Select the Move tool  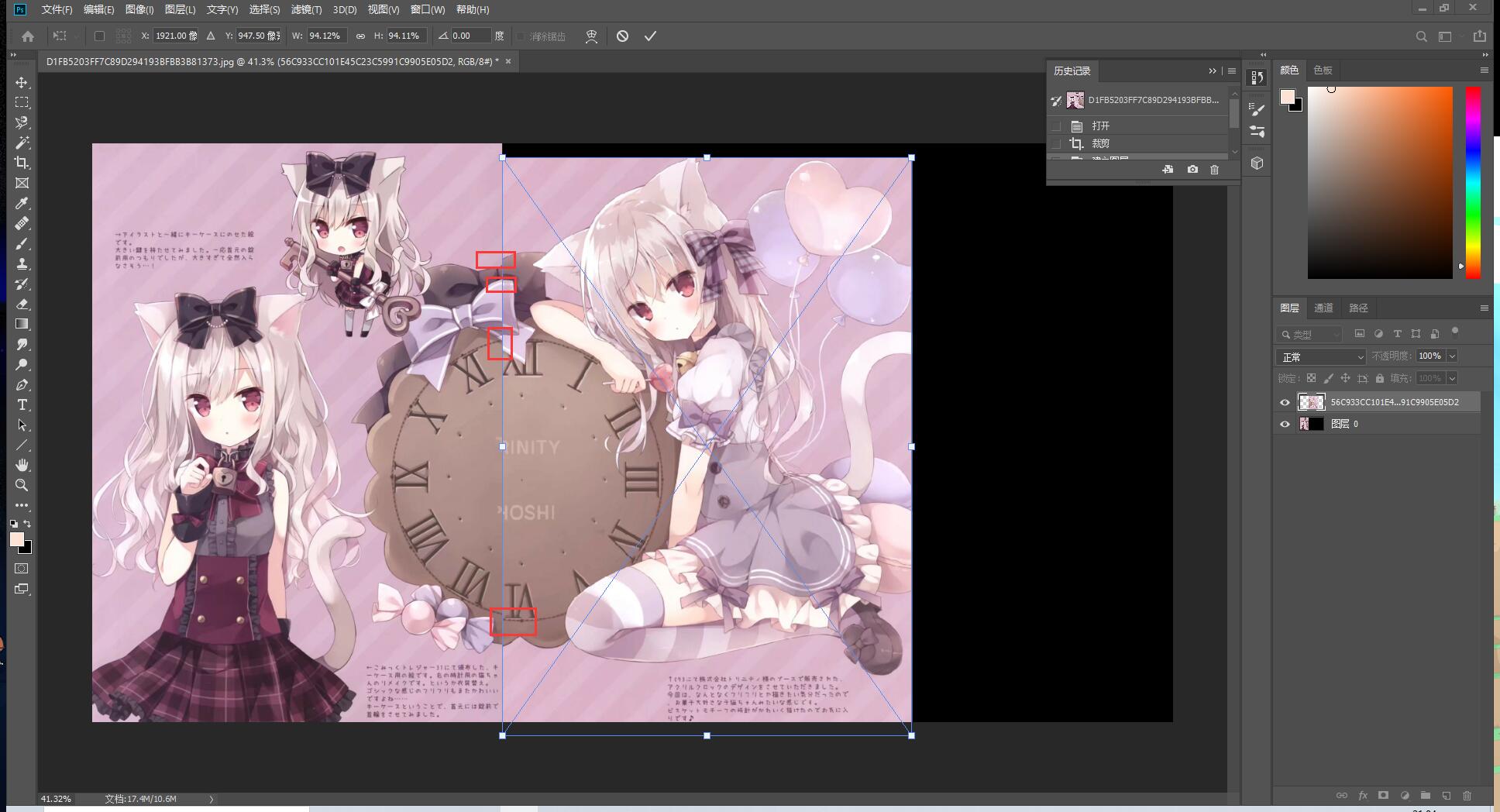click(x=22, y=82)
